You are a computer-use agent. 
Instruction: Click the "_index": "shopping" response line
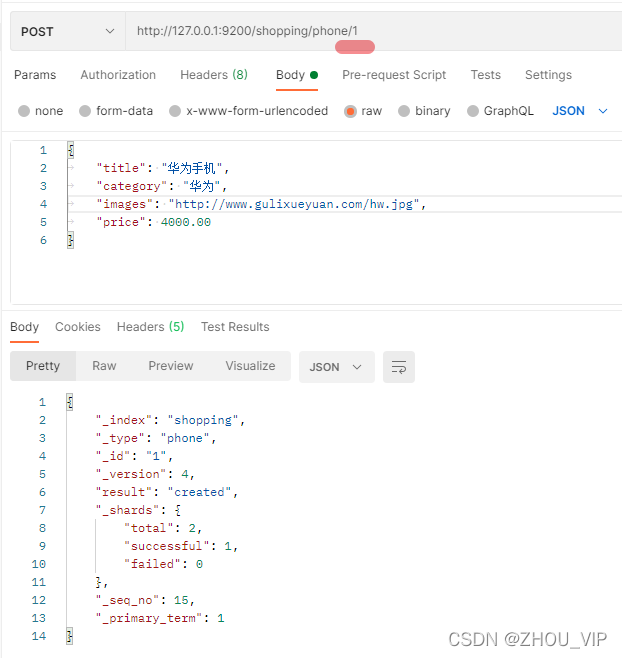tap(170, 420)
